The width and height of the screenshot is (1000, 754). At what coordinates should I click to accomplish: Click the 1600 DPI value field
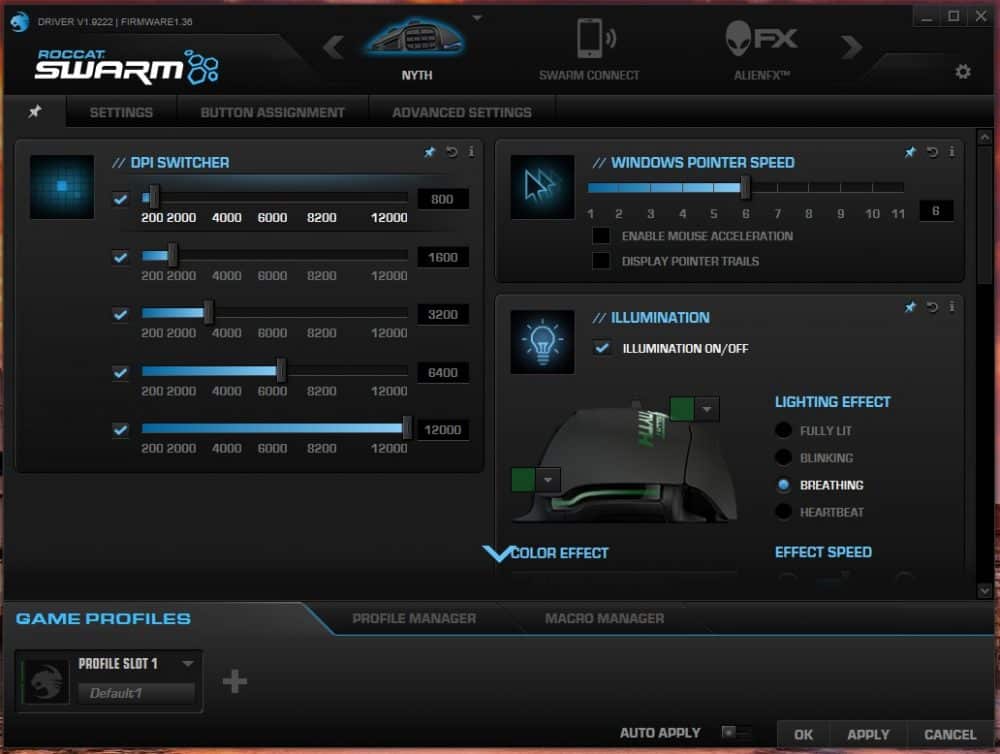coord(443,257)
